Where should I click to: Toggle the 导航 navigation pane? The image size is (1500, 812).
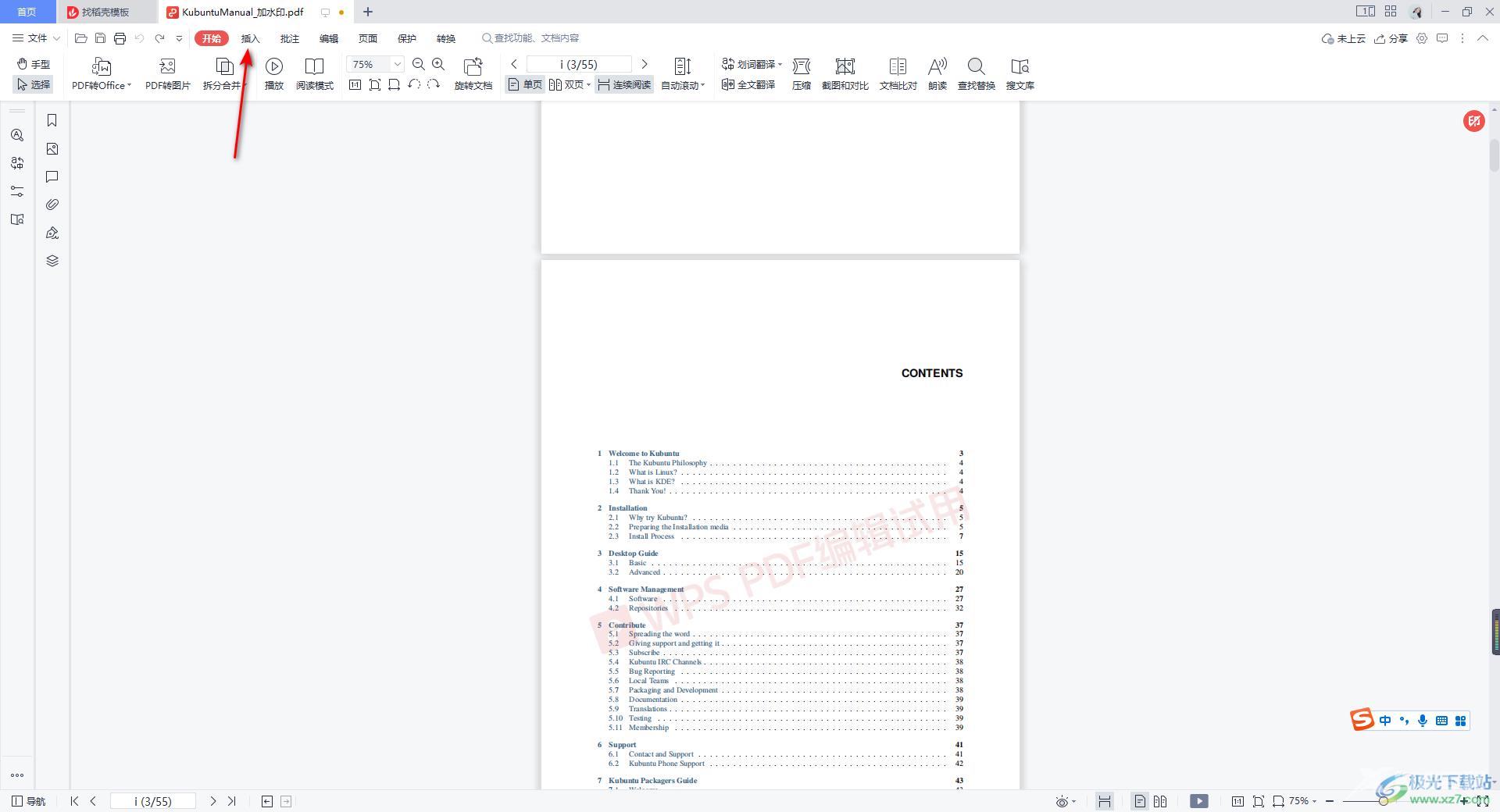click(29, 801)
